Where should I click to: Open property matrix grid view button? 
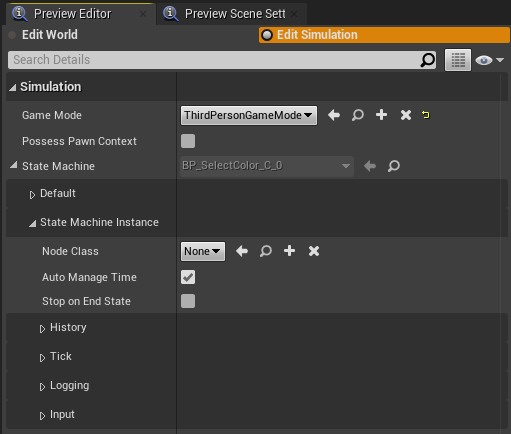(x=458, y=60)
